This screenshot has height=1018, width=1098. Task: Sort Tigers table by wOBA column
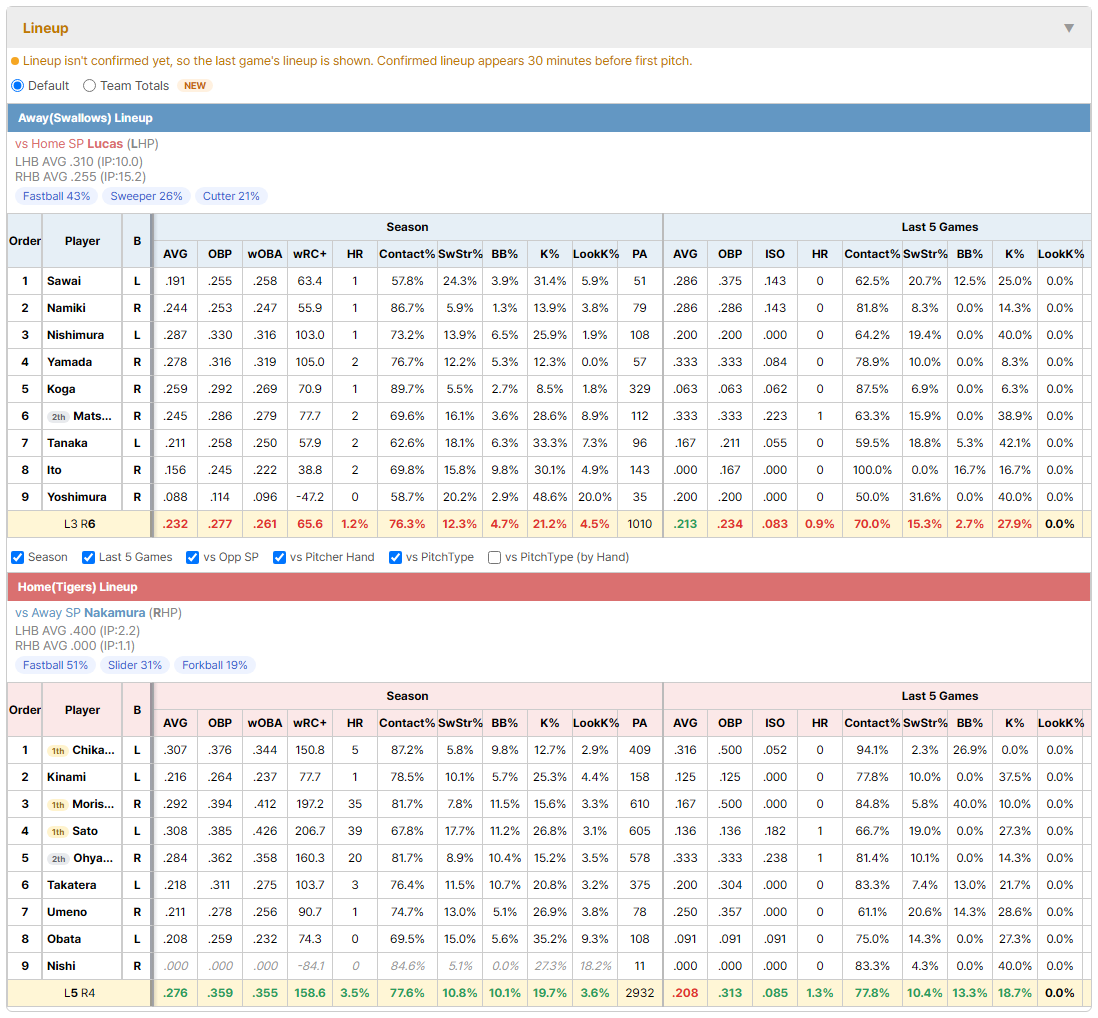tap(265, 723)
